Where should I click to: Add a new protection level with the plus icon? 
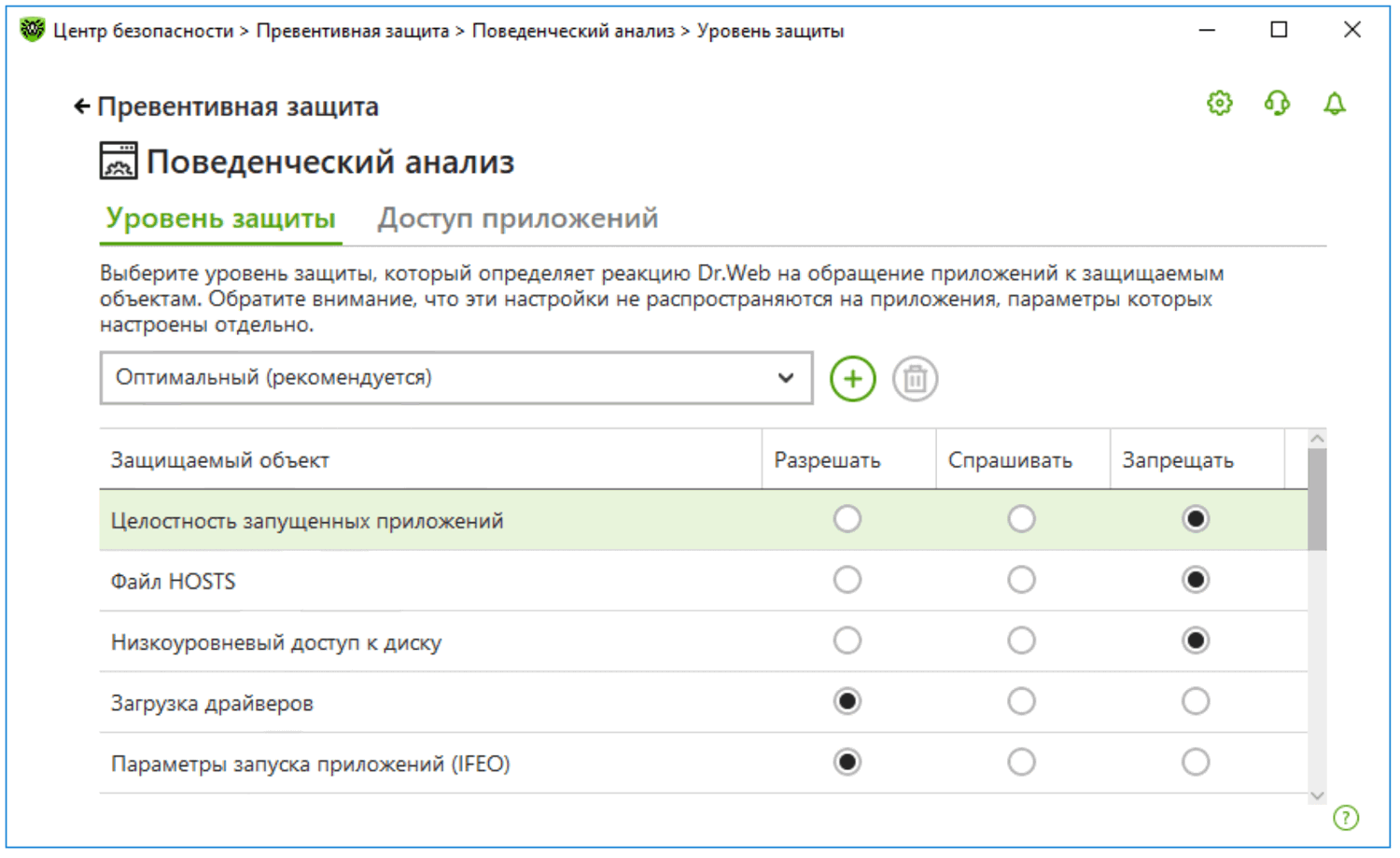(852, 379)
